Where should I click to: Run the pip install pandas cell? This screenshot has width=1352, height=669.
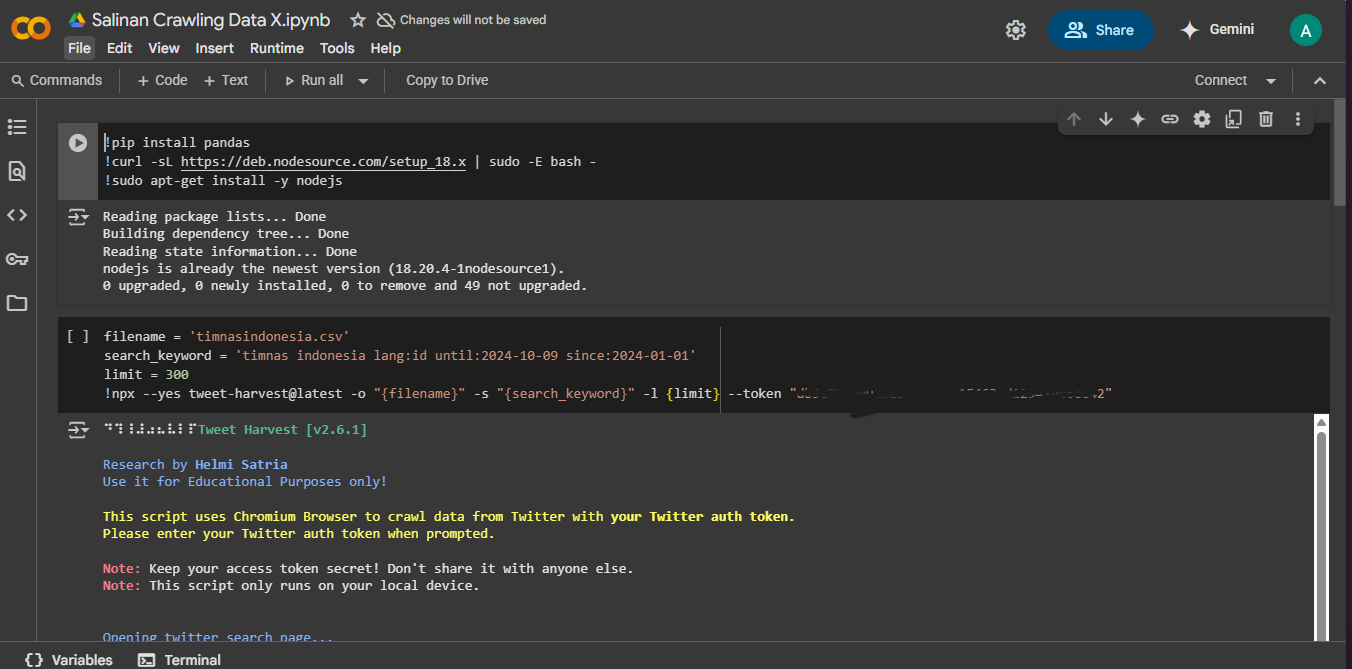point(78,143)
